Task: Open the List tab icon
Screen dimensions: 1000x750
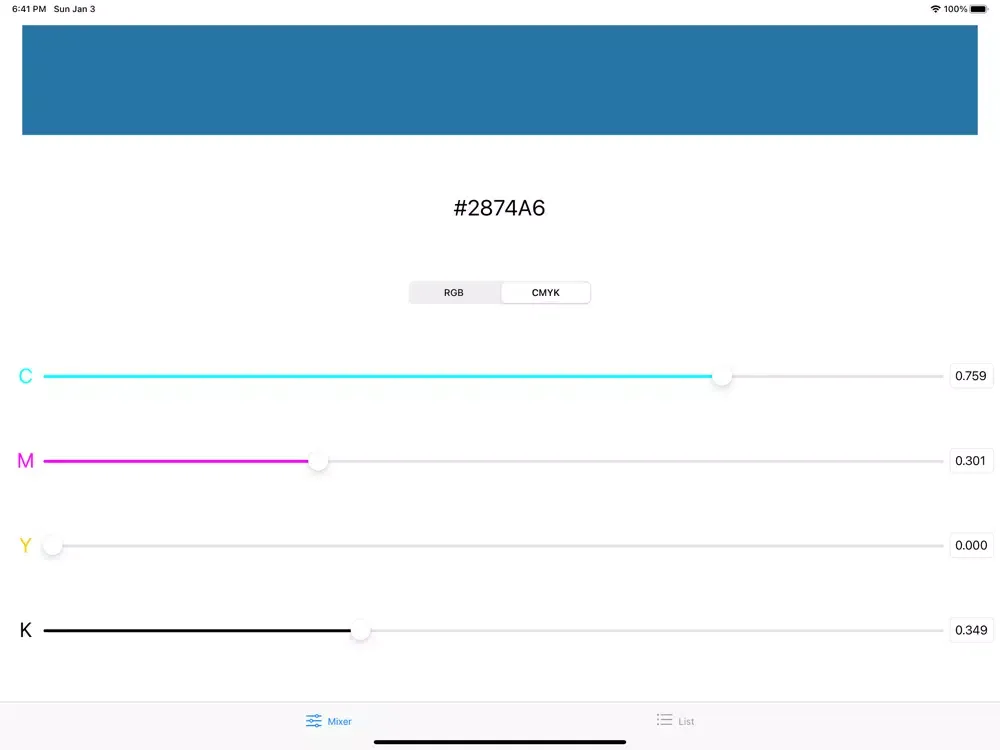Action: (x=664, y=720)
